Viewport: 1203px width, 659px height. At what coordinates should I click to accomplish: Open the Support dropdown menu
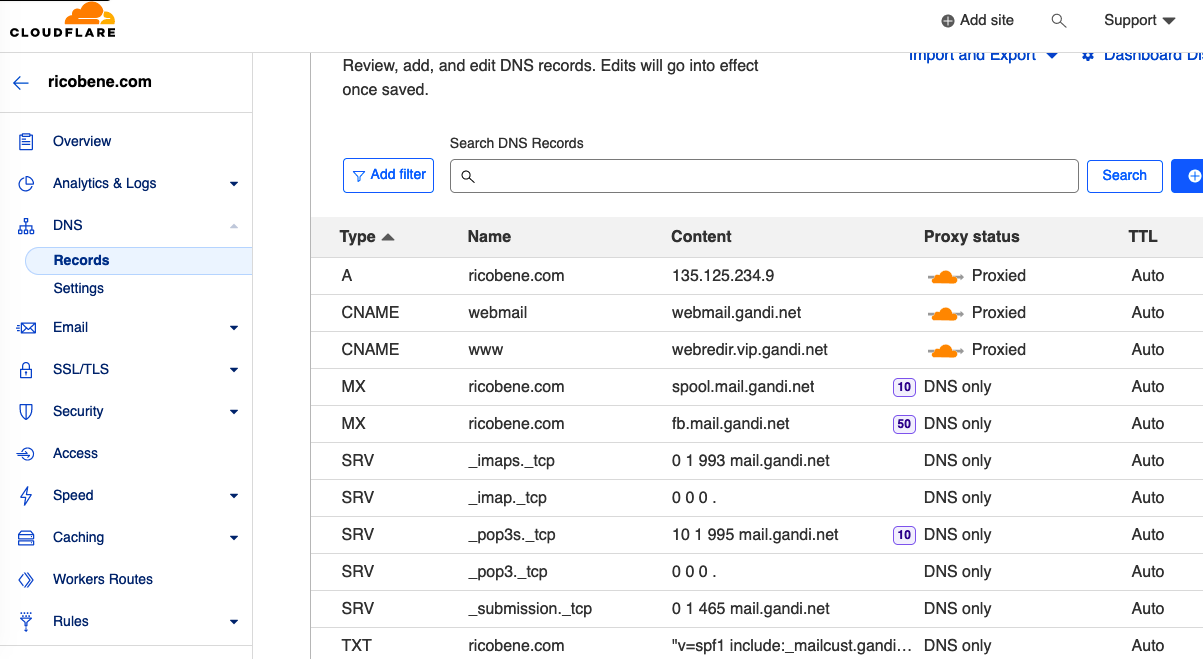1139,20
